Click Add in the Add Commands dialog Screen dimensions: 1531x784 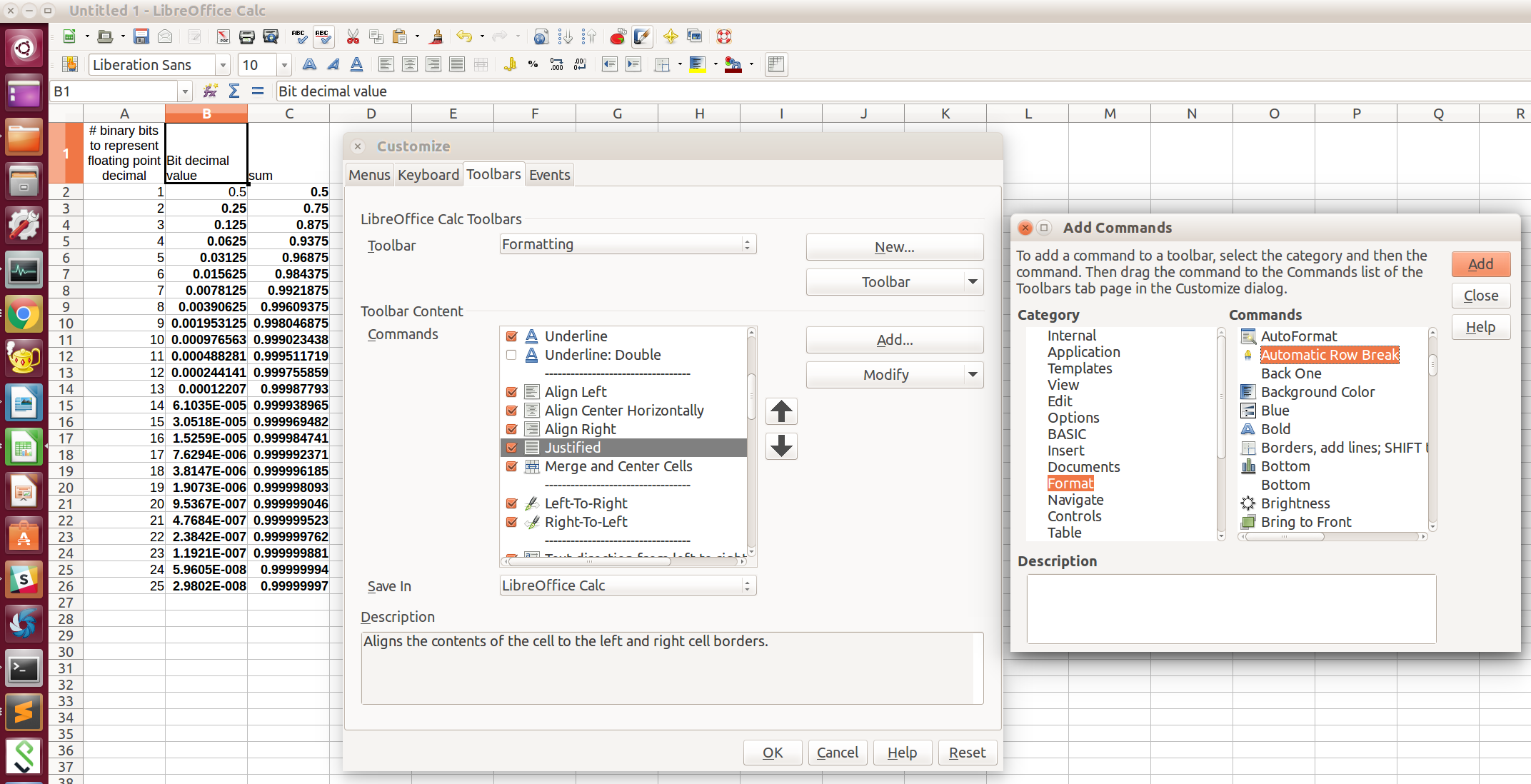1480,263
